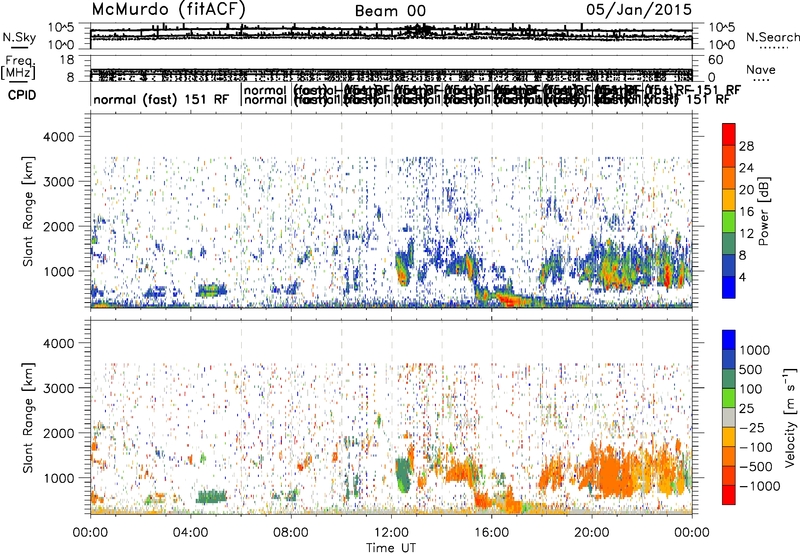The width and height of the screenshot is (800, 554).
Task: Click the "Velocity [m s⁻¹]" color bar title
Action: (x=790, y=417)
